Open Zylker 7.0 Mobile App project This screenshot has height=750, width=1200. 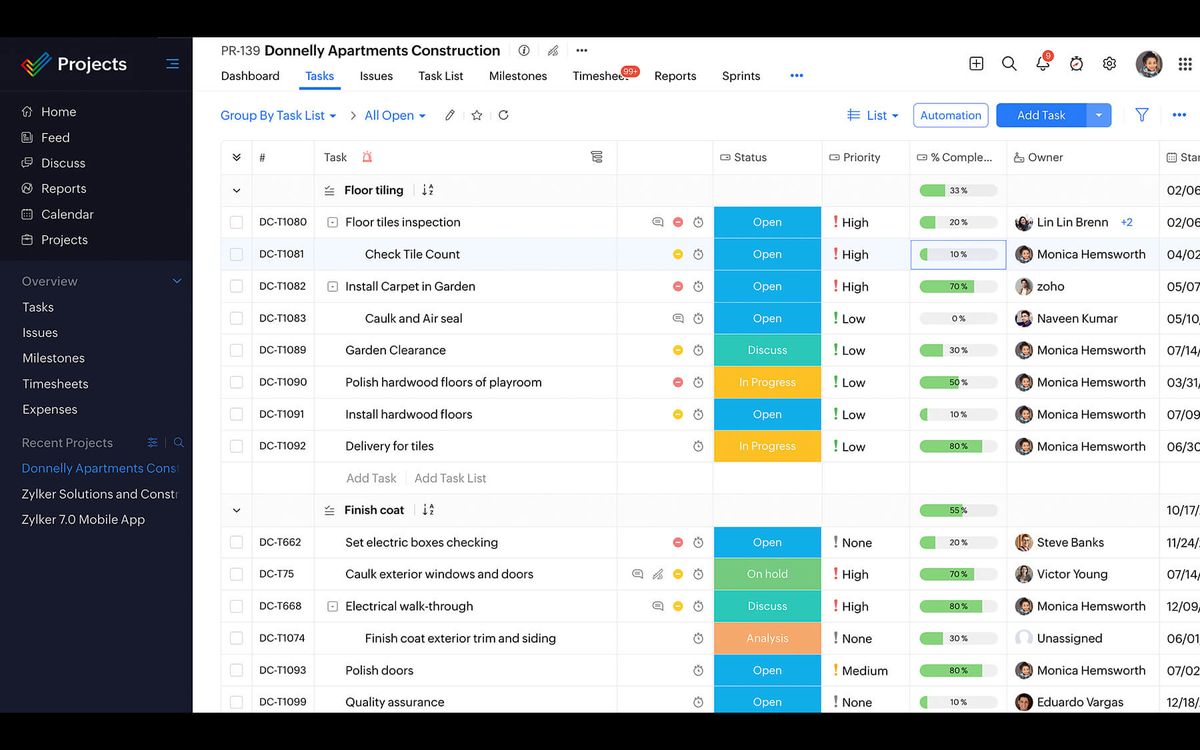click(83, 519)
